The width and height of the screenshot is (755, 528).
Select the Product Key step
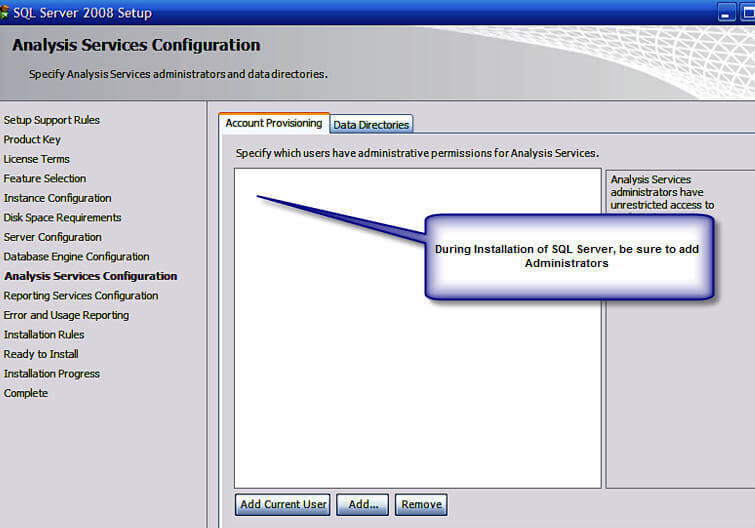(x=32, y=140)
